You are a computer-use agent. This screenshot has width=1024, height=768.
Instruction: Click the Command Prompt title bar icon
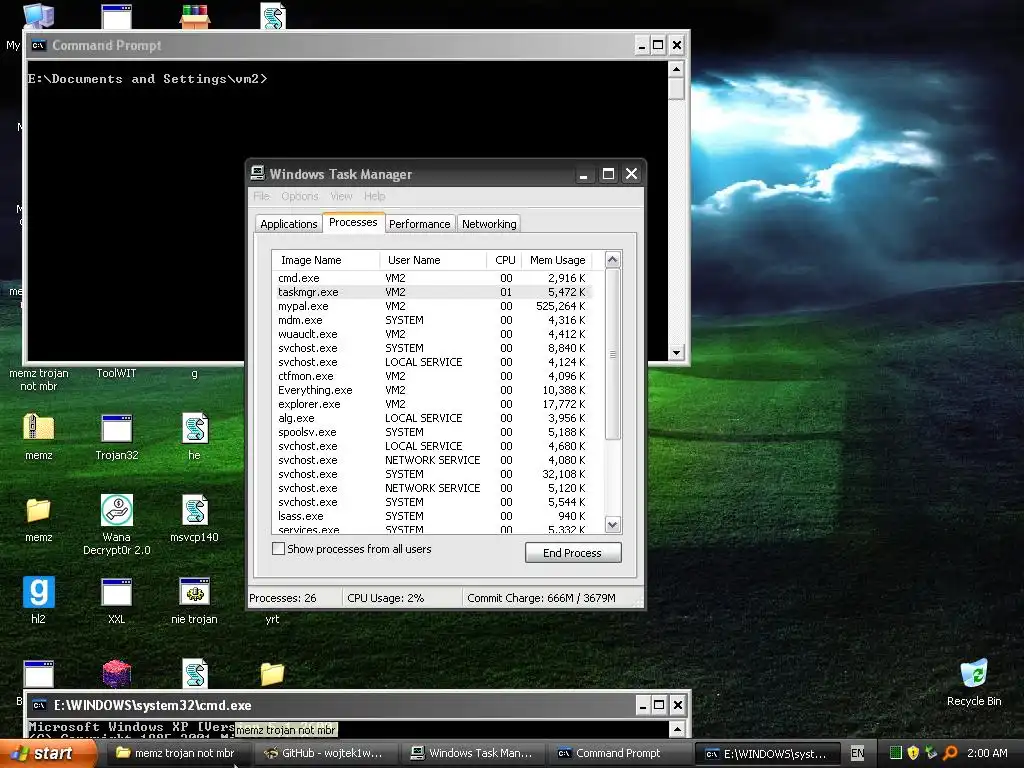coord(39,45)
